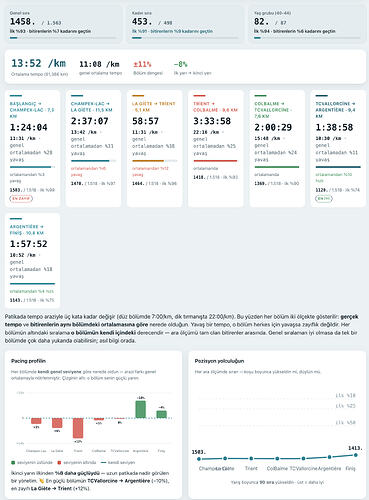This screenshot has width=369, height=500.
Task: Select the Trient data point on position chart
Action: (251, 458)
